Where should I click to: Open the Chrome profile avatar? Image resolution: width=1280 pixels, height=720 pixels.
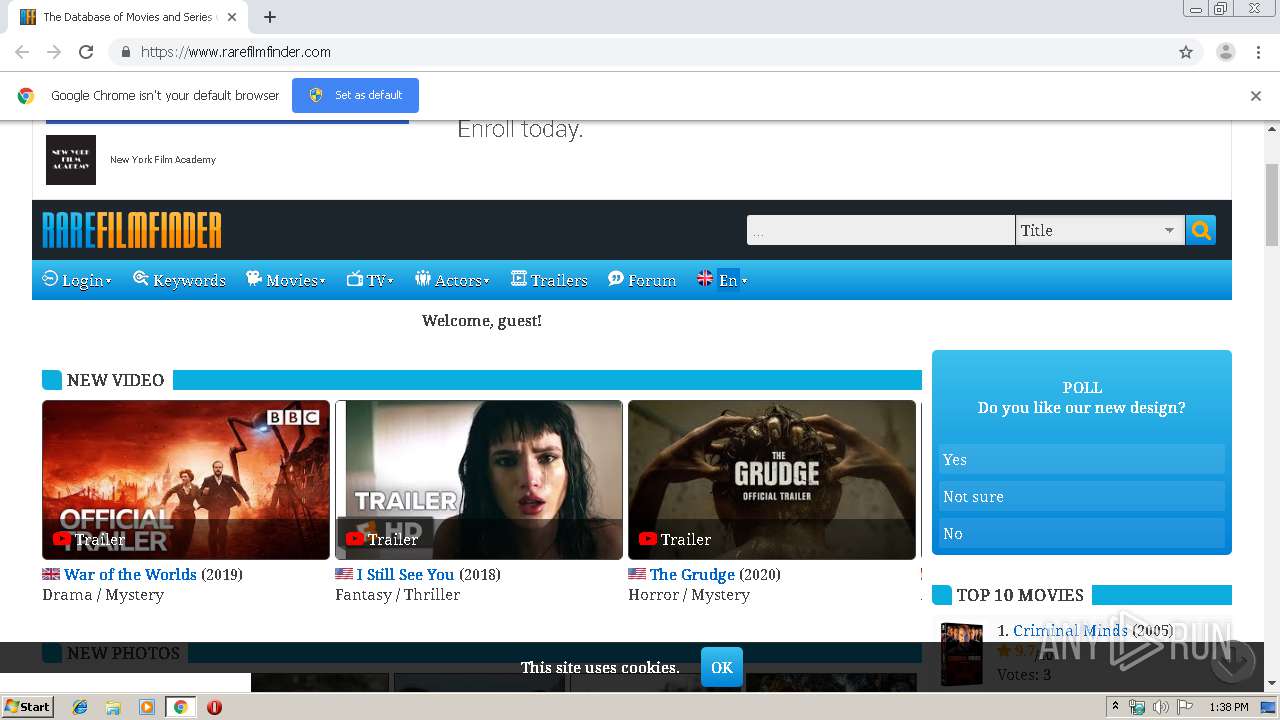pos(1226,52)
